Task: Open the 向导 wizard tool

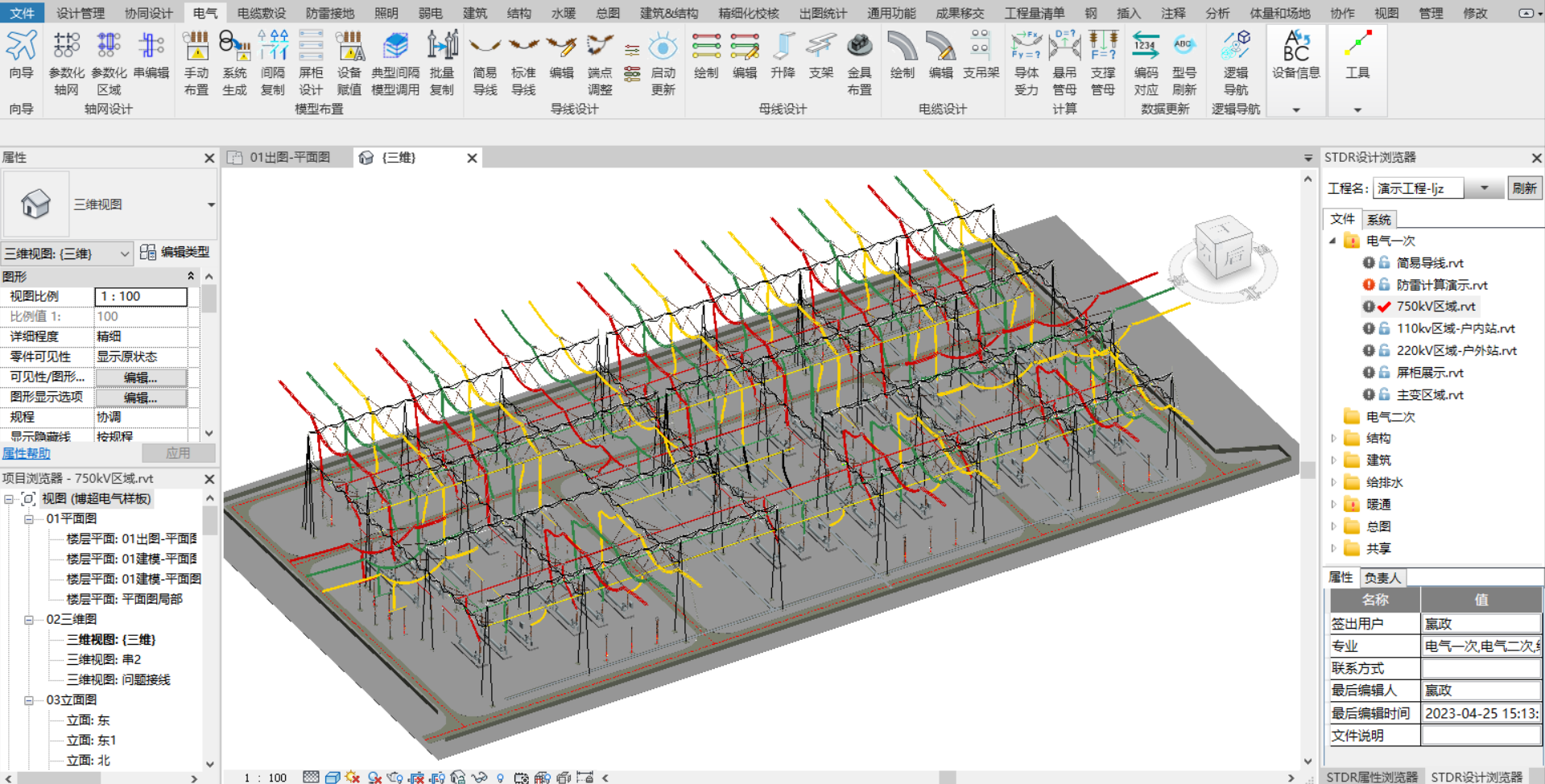Action: click(x=21, y=55)
